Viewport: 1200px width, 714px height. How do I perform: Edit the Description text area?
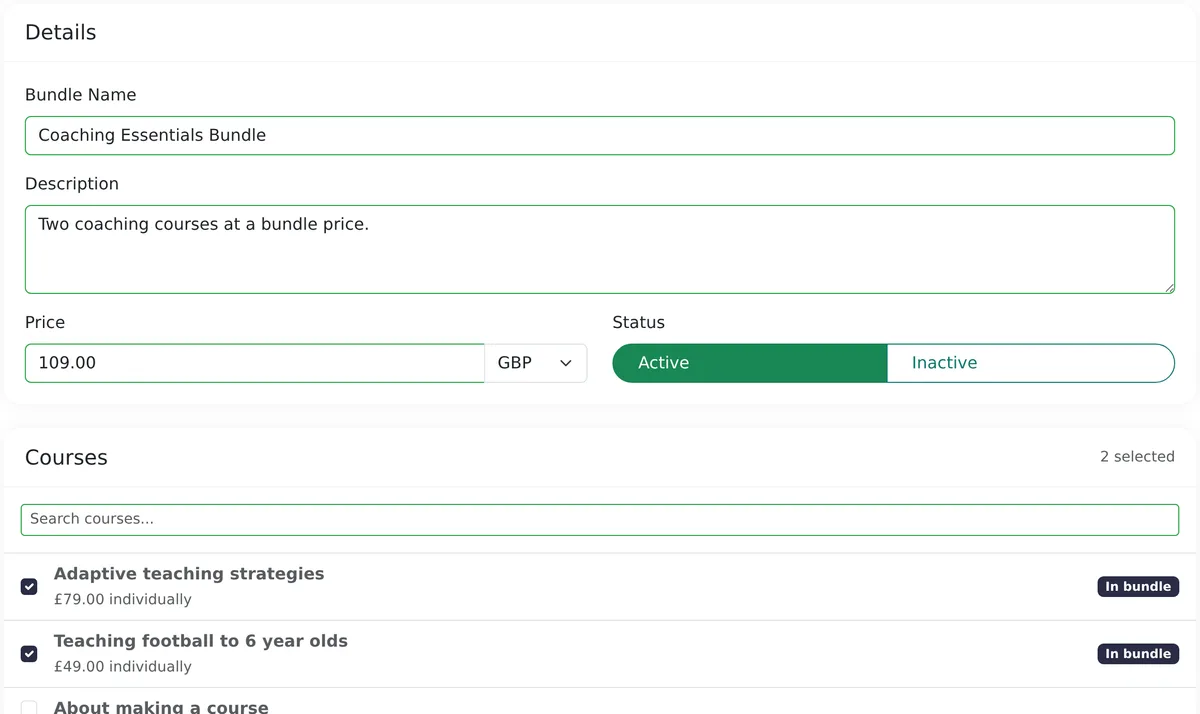(600, 250)
